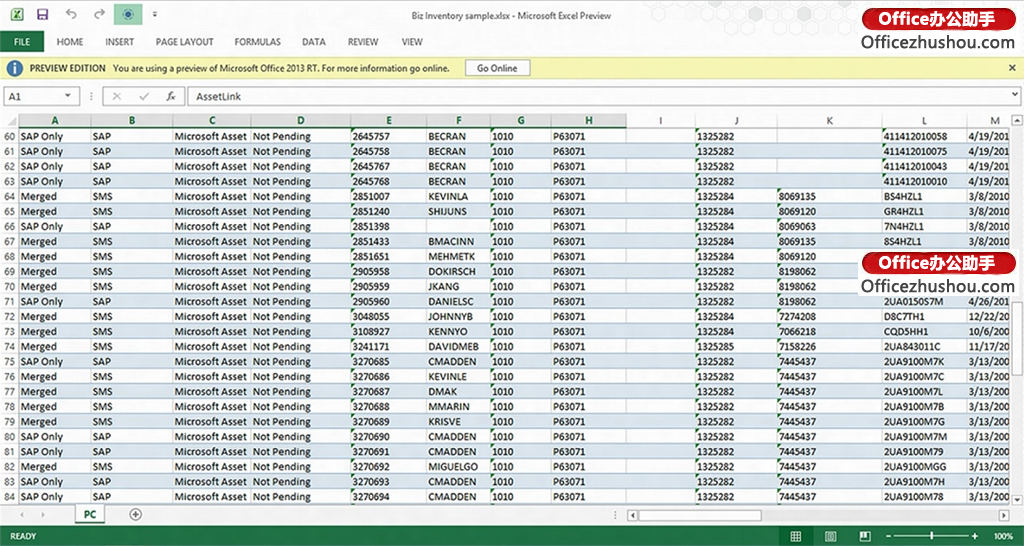Open the Customize Quick Access Toolbar dropdown
This screenshot has height=546, width=1024.
[x=155, y=15]
